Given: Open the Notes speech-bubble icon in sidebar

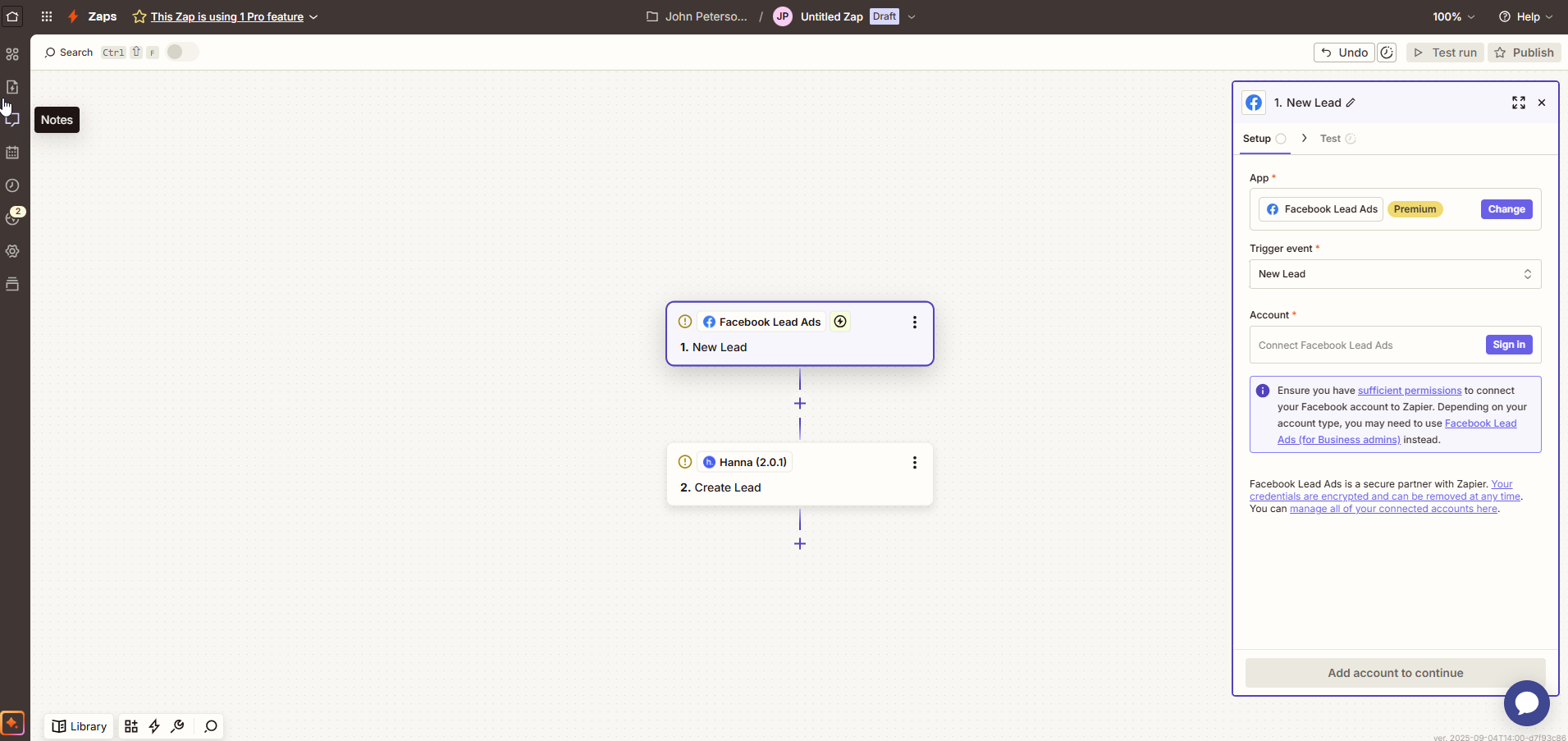Looking at the screenshot, I should point(12,120).
